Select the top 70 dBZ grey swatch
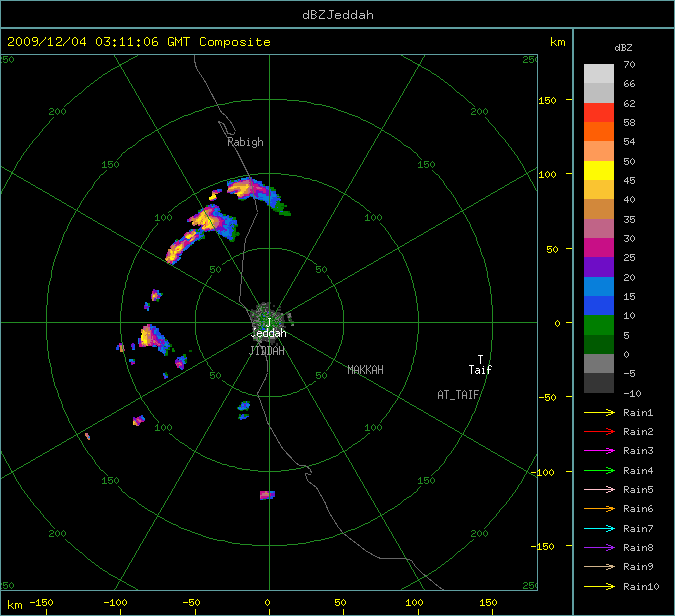 (599, 74)
